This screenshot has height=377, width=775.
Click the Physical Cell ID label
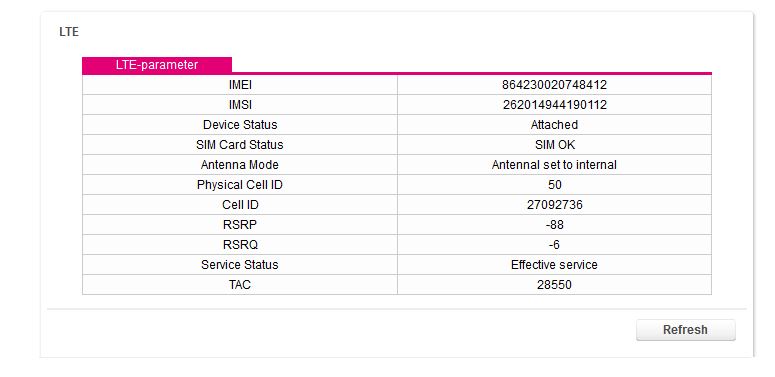point(240,185)
